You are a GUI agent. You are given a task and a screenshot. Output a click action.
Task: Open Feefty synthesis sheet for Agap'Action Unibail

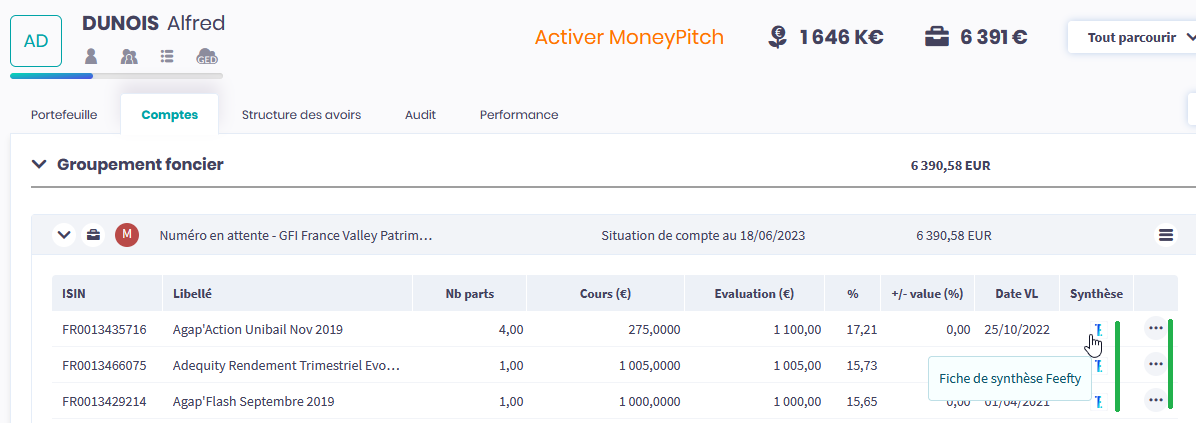(x=1098, y=329)
